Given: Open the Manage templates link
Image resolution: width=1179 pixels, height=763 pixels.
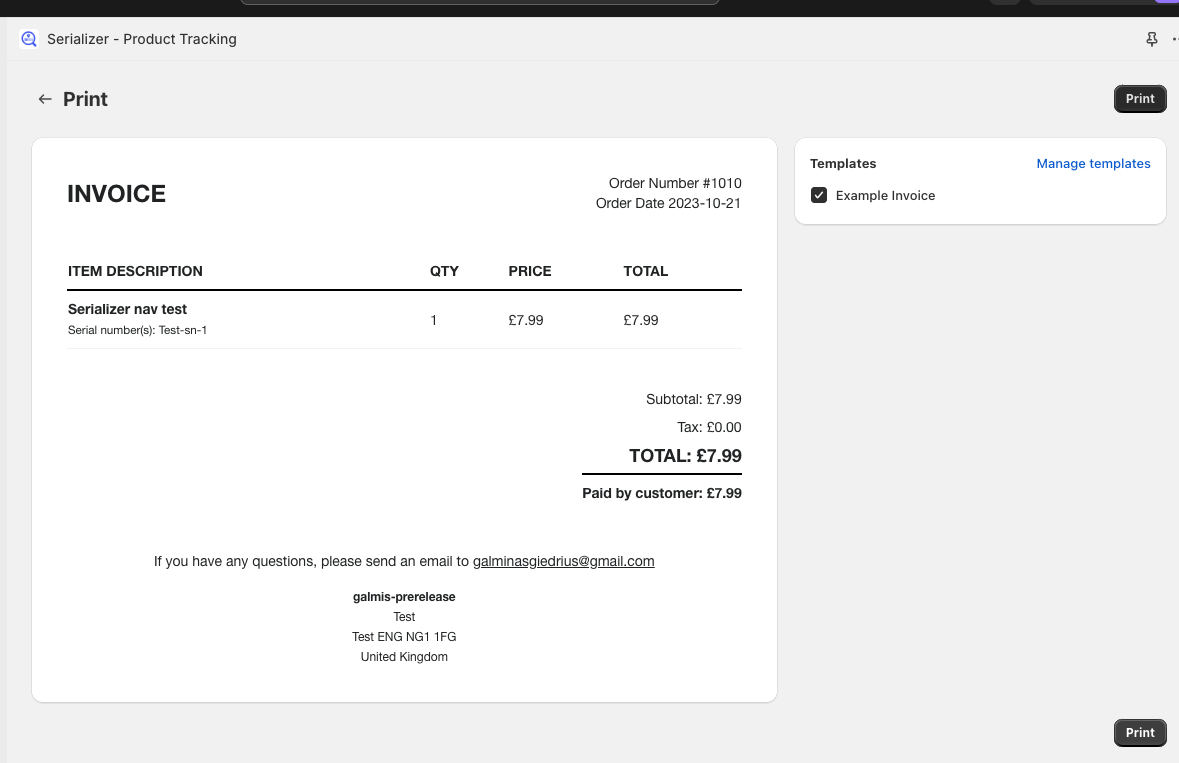Looking at the screenshot, I should (1093, 163).
